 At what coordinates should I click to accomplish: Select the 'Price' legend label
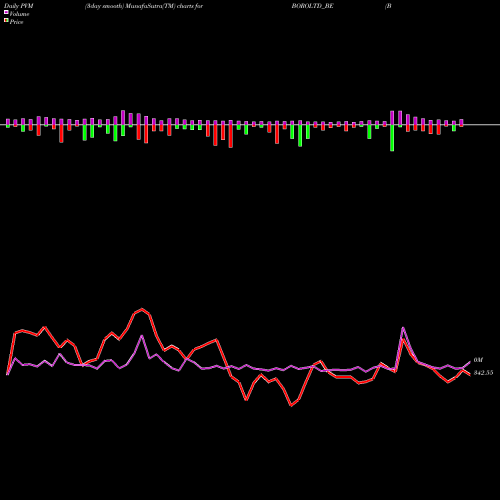click(16, 22)
